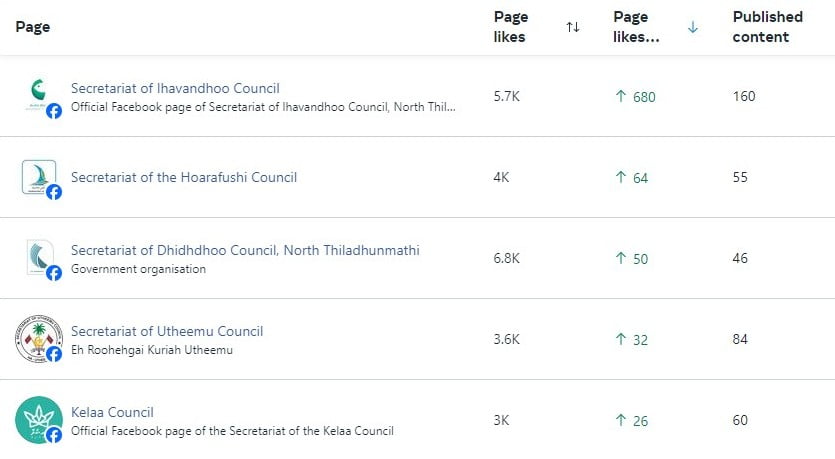Click the 84 published content value for Utheemu
This screenshot has width=835, height=459.
(x=740, y=339)
